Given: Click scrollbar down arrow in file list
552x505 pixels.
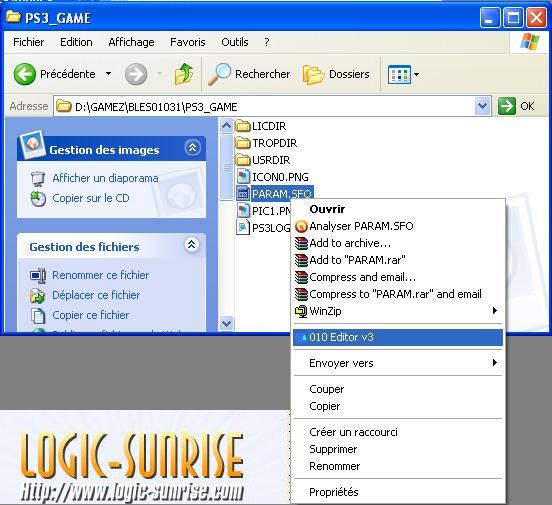Looking at the screenshot, I should click(x=226, y=323).
